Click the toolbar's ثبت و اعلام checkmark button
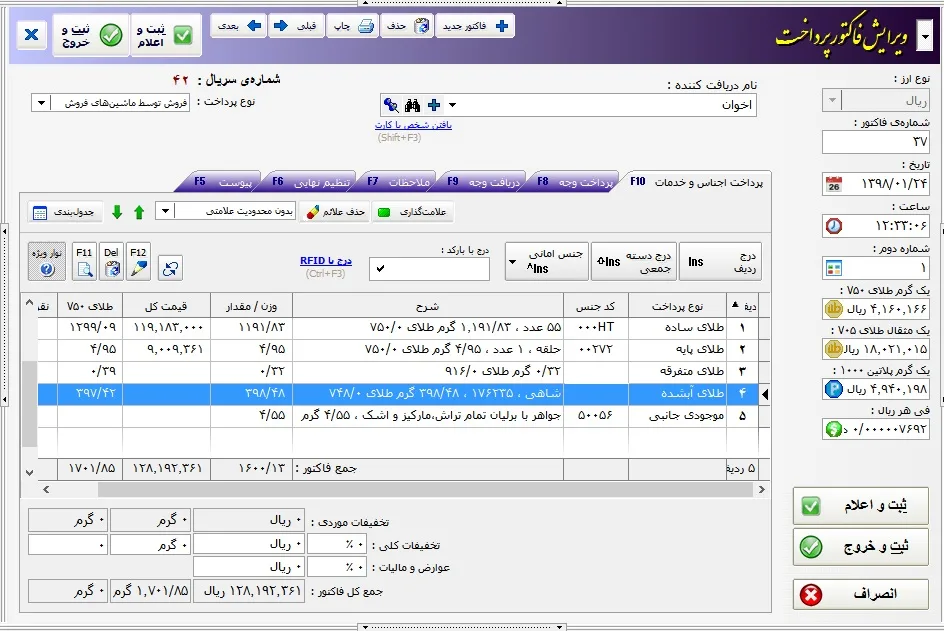 (165, 35)
